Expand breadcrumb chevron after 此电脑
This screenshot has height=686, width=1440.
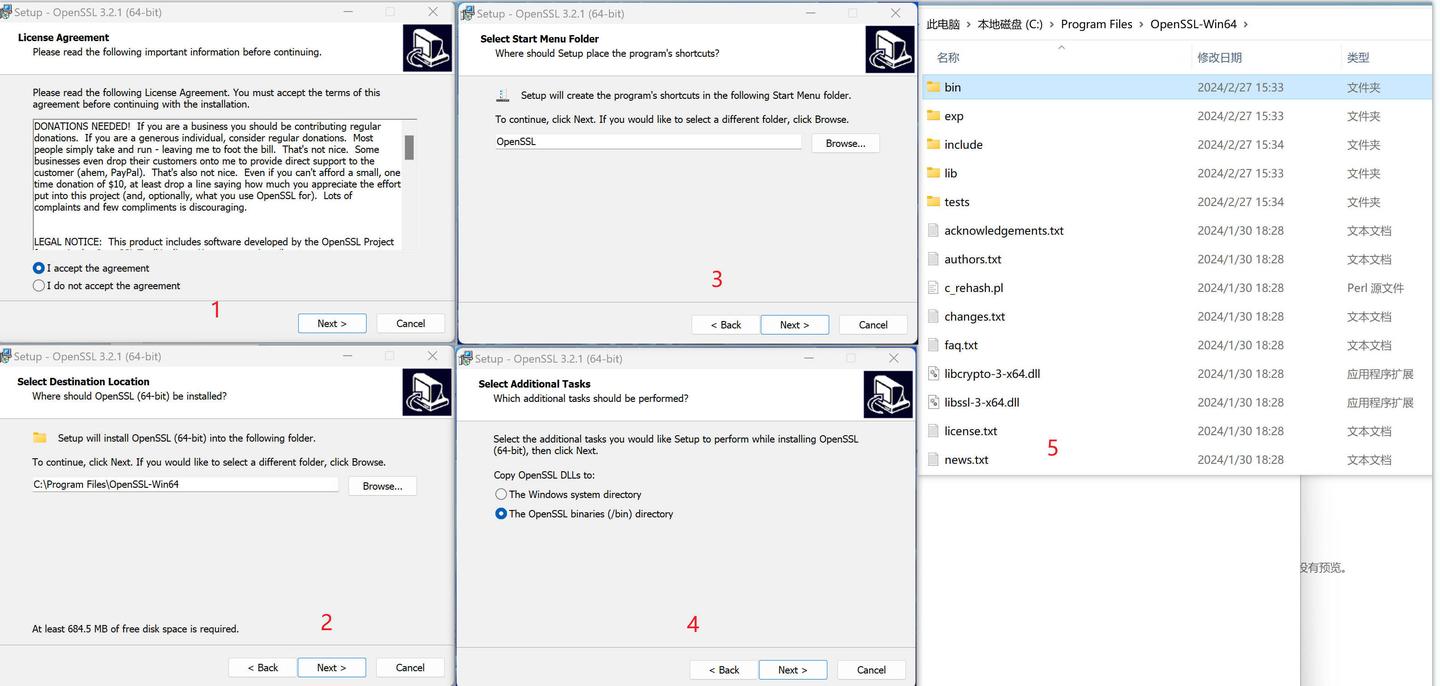(x=968, y=24)
